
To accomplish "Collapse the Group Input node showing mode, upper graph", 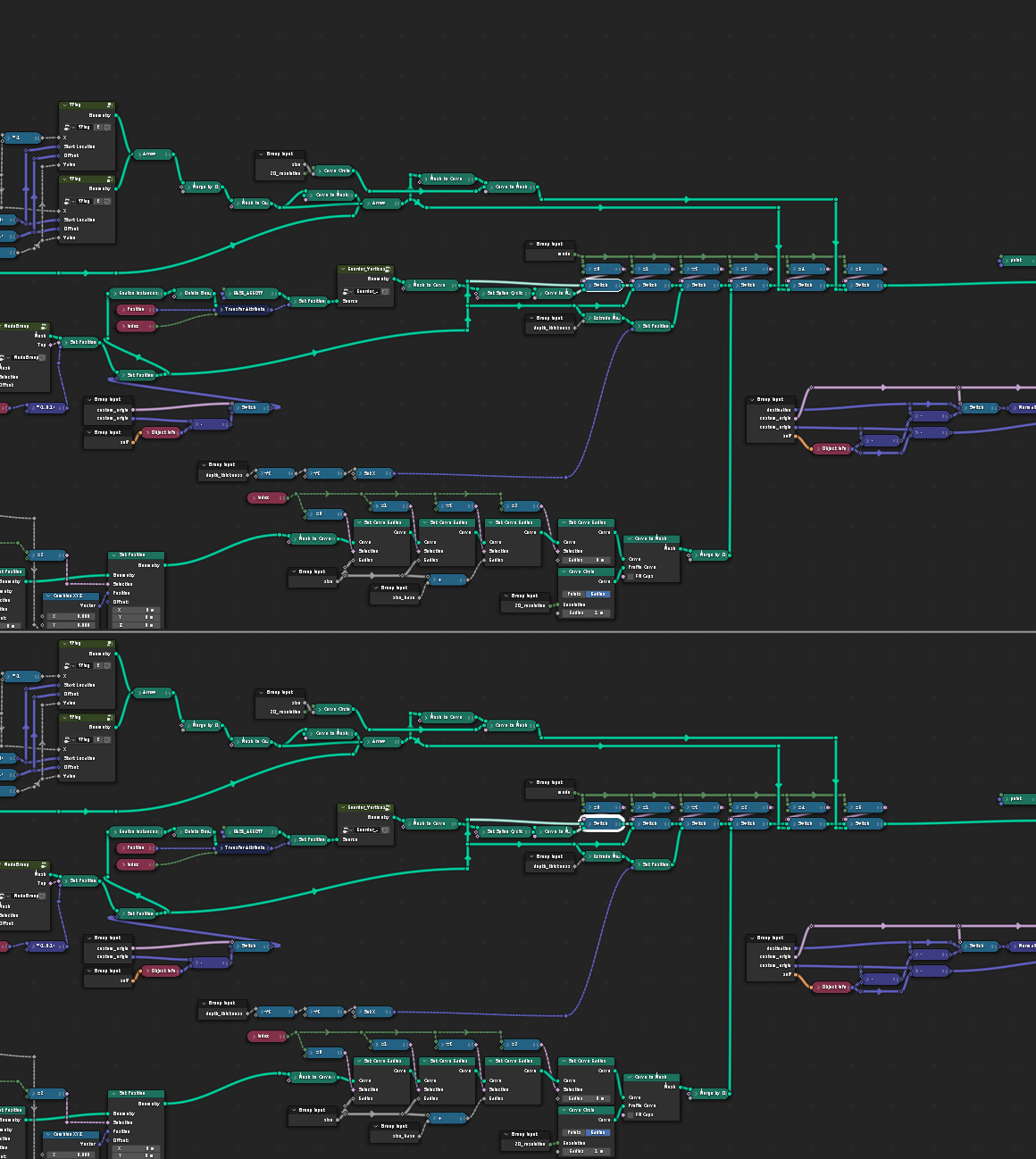I will 531,244.
